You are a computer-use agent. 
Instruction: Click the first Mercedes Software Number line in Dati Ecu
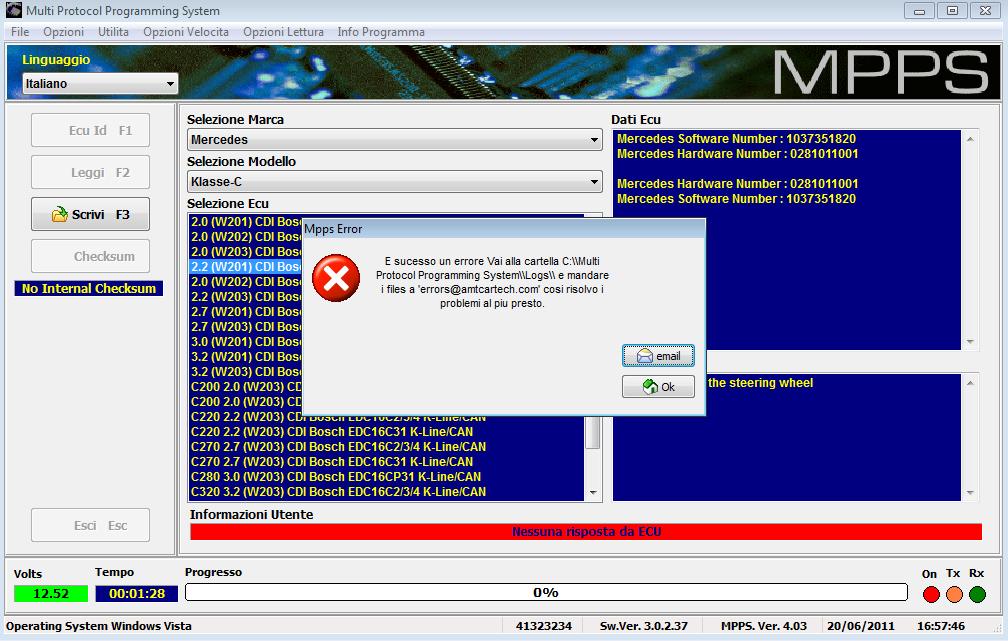coord(736,138)
